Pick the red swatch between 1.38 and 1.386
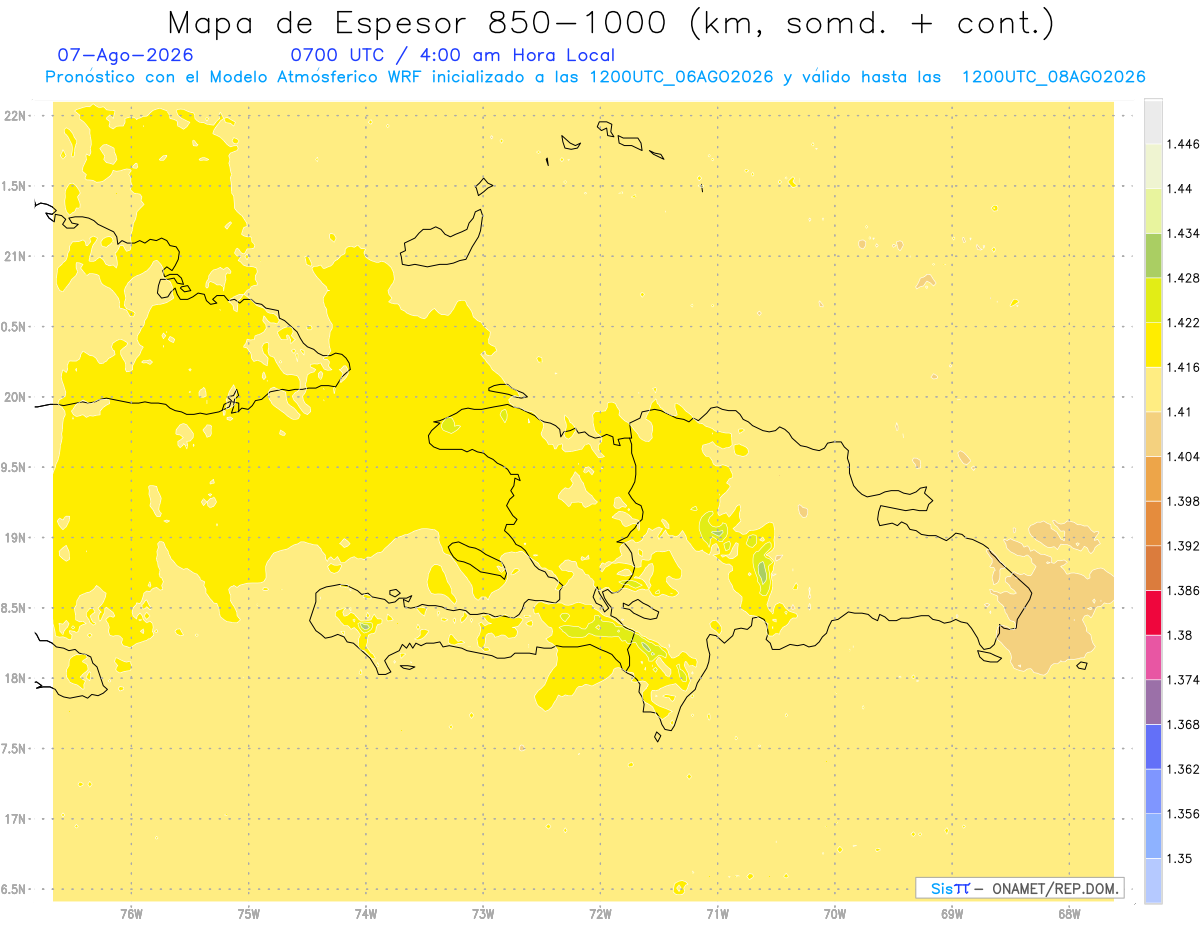 tap(1153, 613)
